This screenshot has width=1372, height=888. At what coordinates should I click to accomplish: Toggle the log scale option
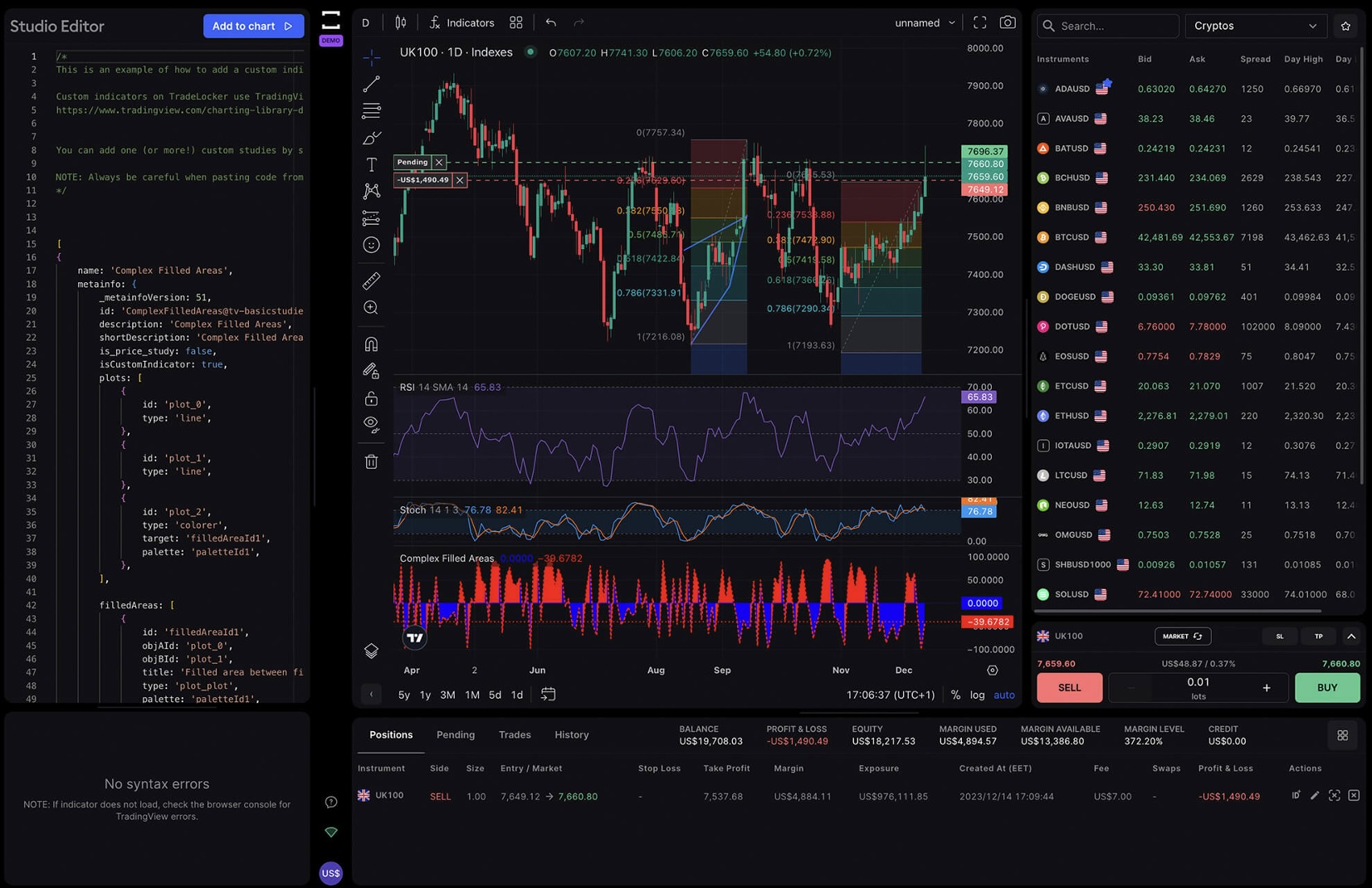pos(977,695)
